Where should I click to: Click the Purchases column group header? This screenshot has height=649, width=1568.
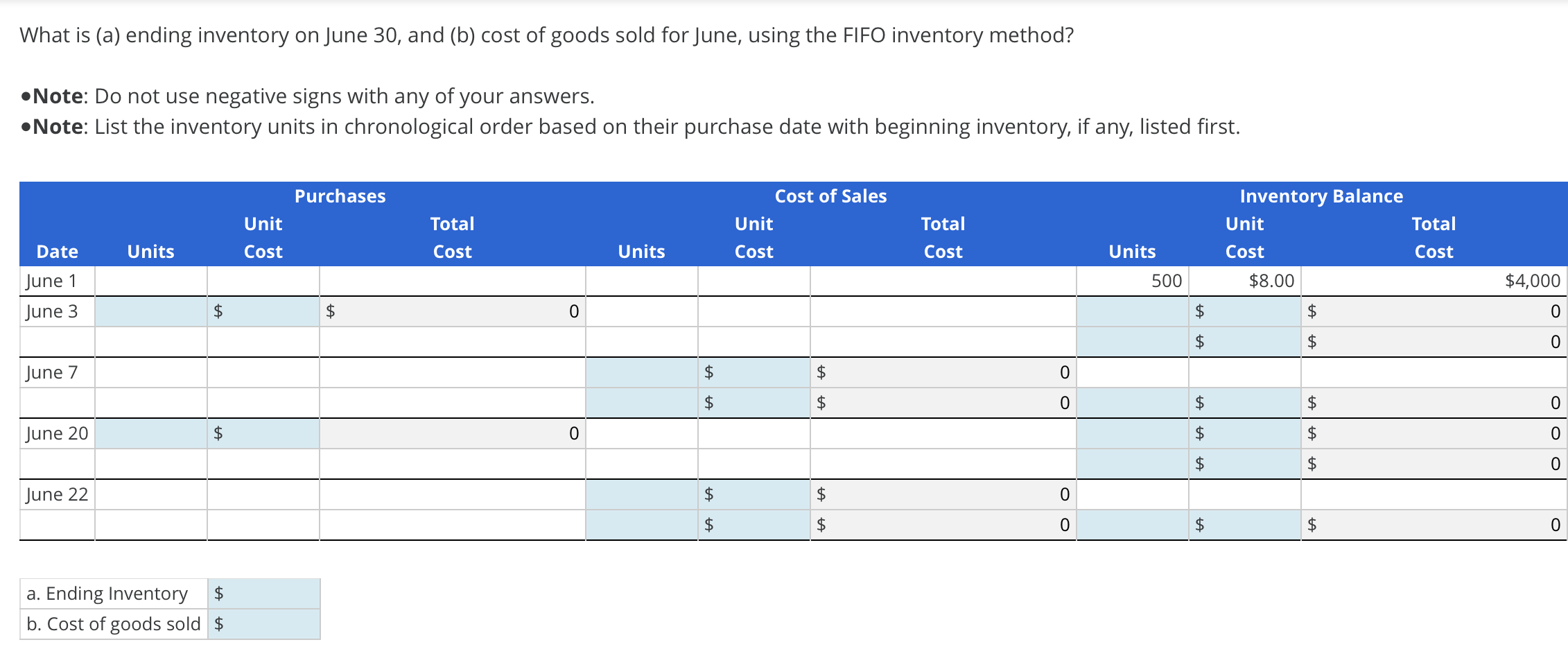(x=340, y=196)
